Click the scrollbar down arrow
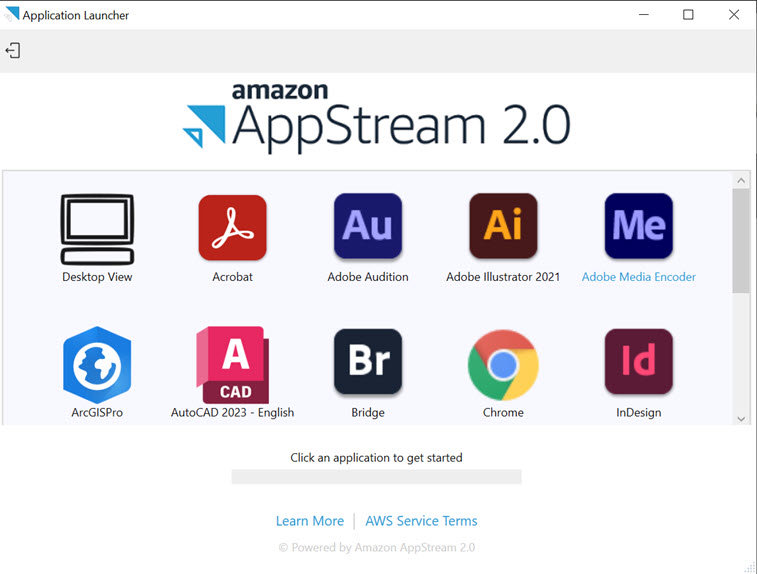The image size is (758, 574). (741, 419)
